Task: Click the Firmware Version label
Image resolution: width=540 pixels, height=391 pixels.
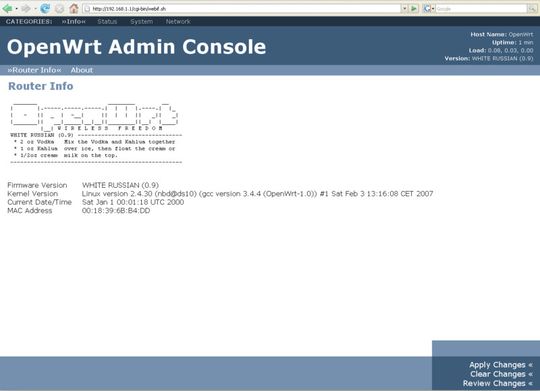Action: pos(37,185)
